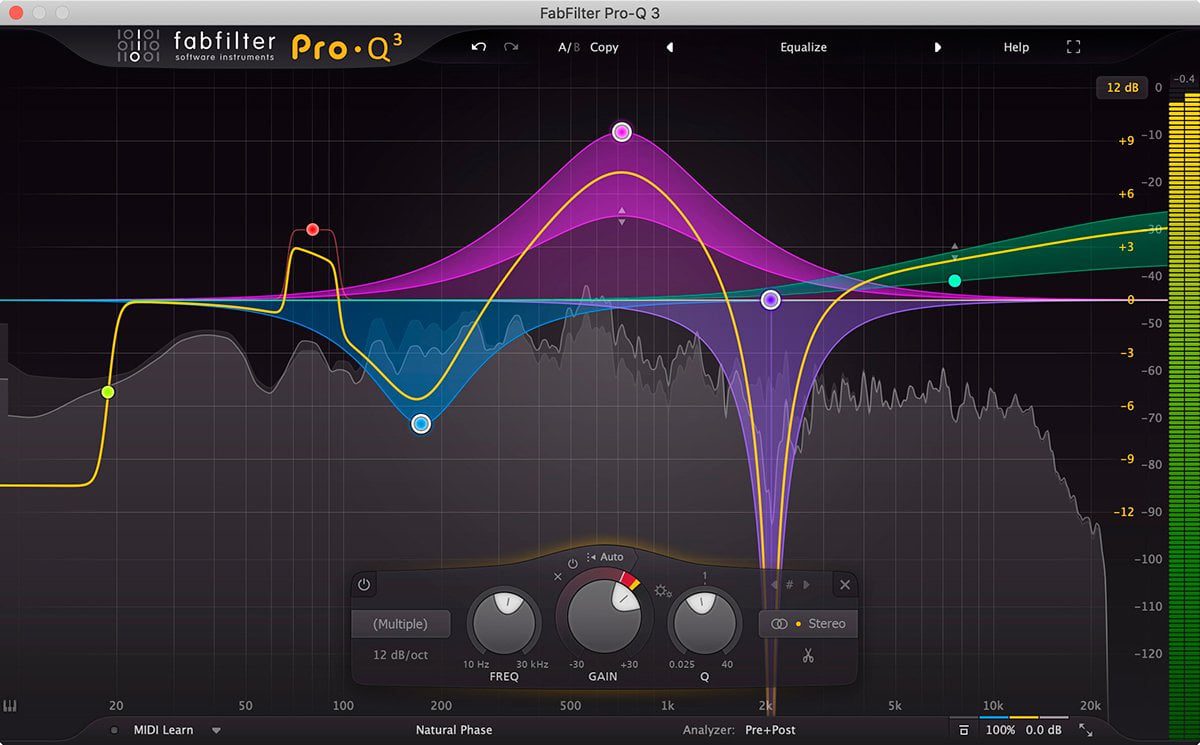Click the +6 gain scale label
Screen dimensions: 1200x745
[x=1126, y=194]
